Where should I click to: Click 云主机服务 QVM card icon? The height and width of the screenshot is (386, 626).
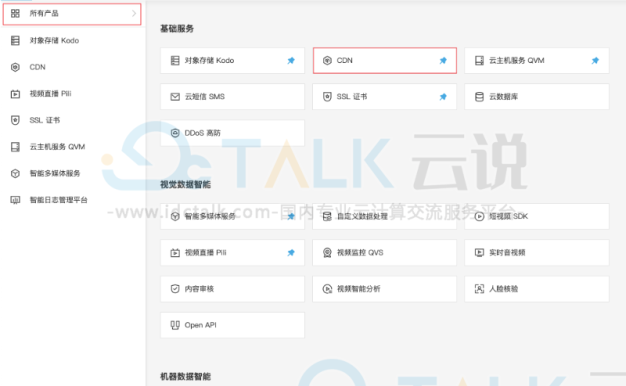(479, 61)
